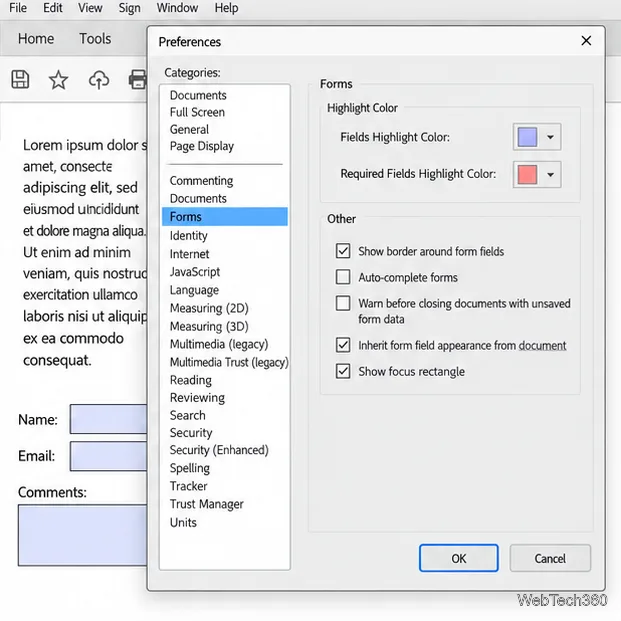Click the Name form field in document
Image resolution: width=621 pixels, height=621 pixels.
point(109,419)
